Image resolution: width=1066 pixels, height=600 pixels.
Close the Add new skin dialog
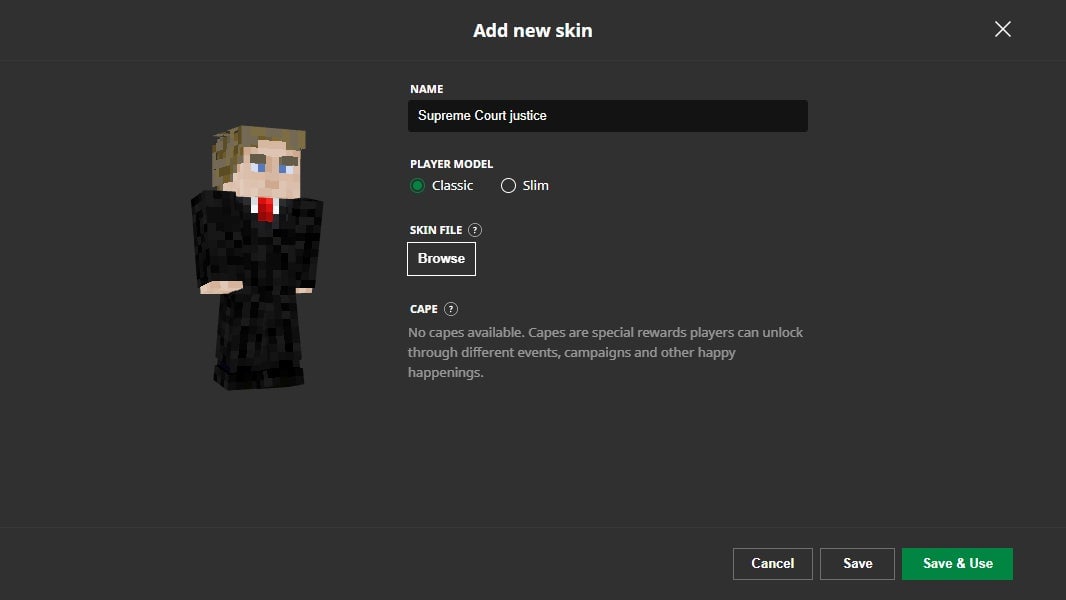[x=1002, y=29]
